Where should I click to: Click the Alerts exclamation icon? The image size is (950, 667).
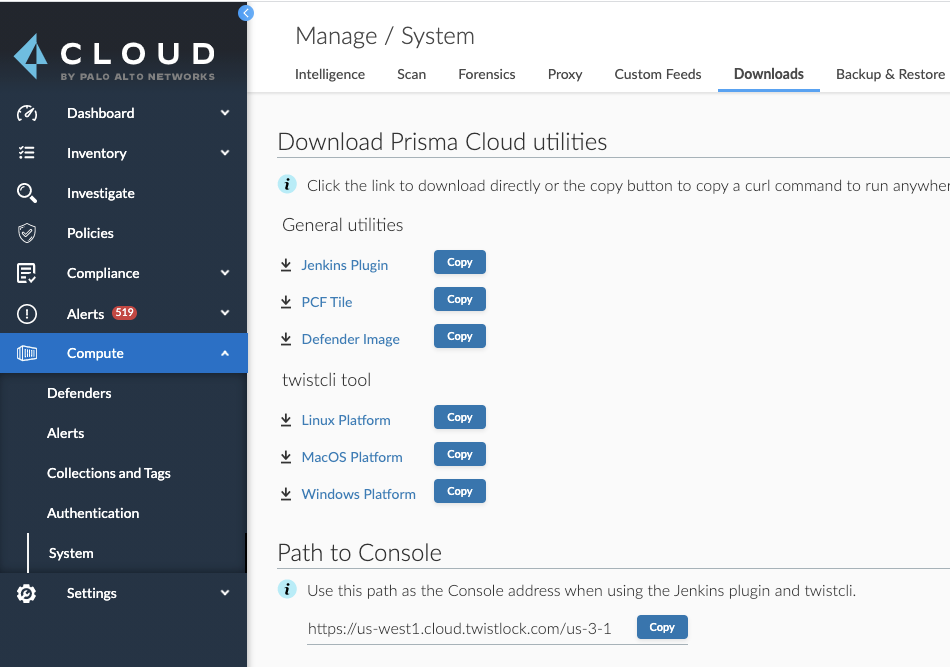[27, 314]
